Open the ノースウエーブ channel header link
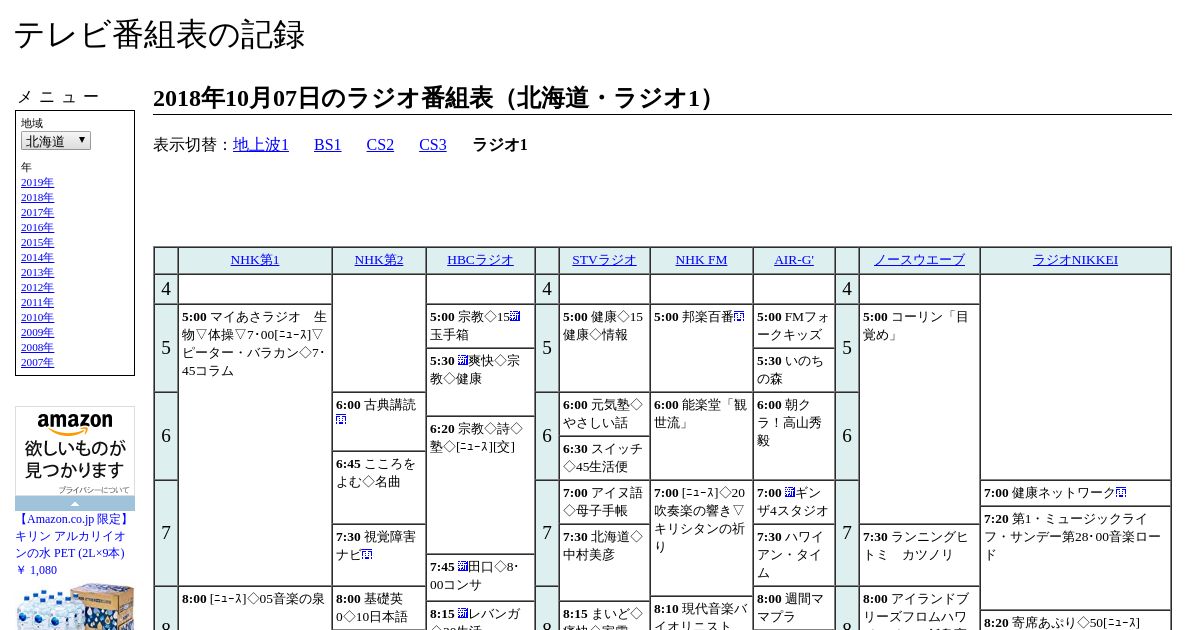The image size is (1200, 630). 919,260
